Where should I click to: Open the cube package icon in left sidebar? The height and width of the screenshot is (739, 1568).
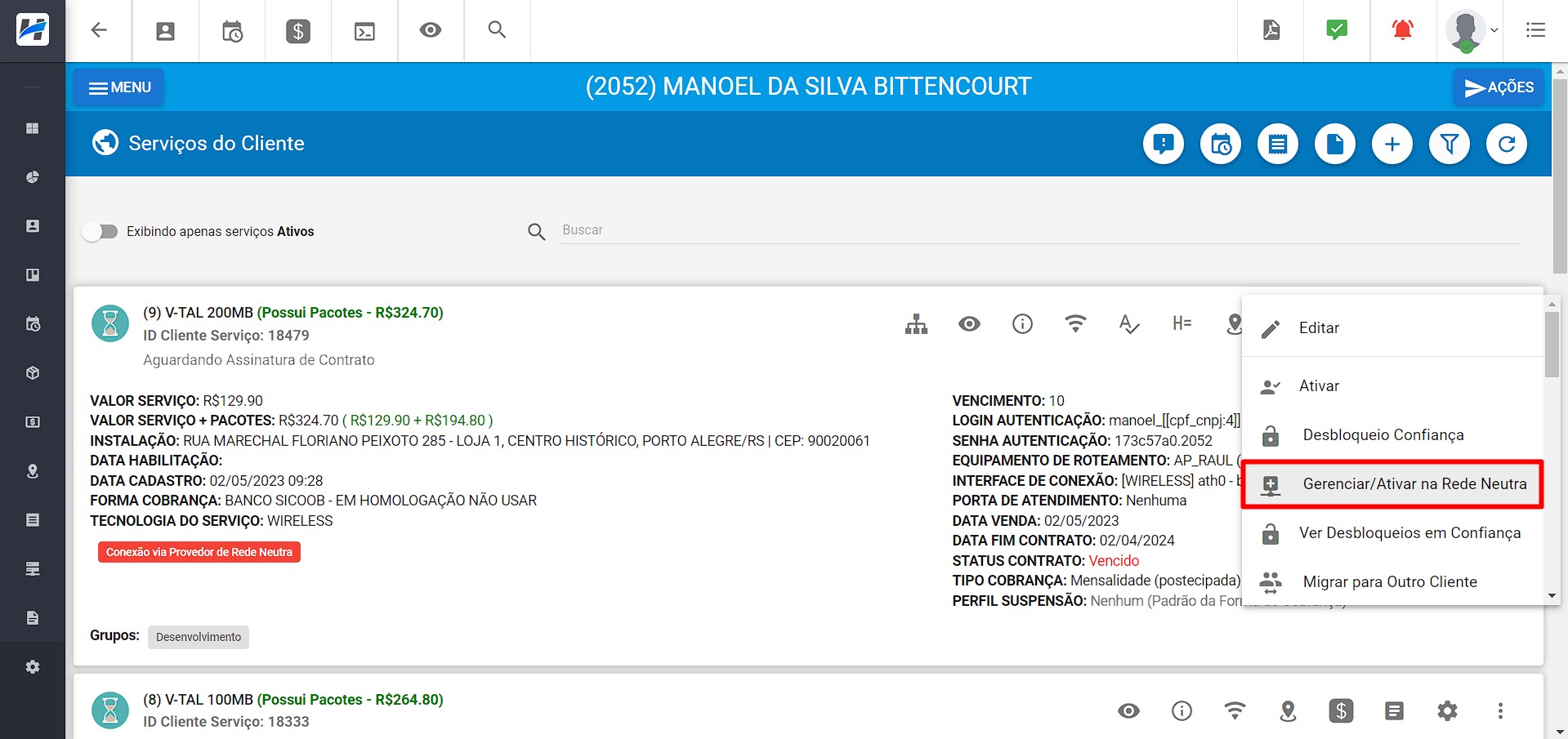tap(33, 373)
